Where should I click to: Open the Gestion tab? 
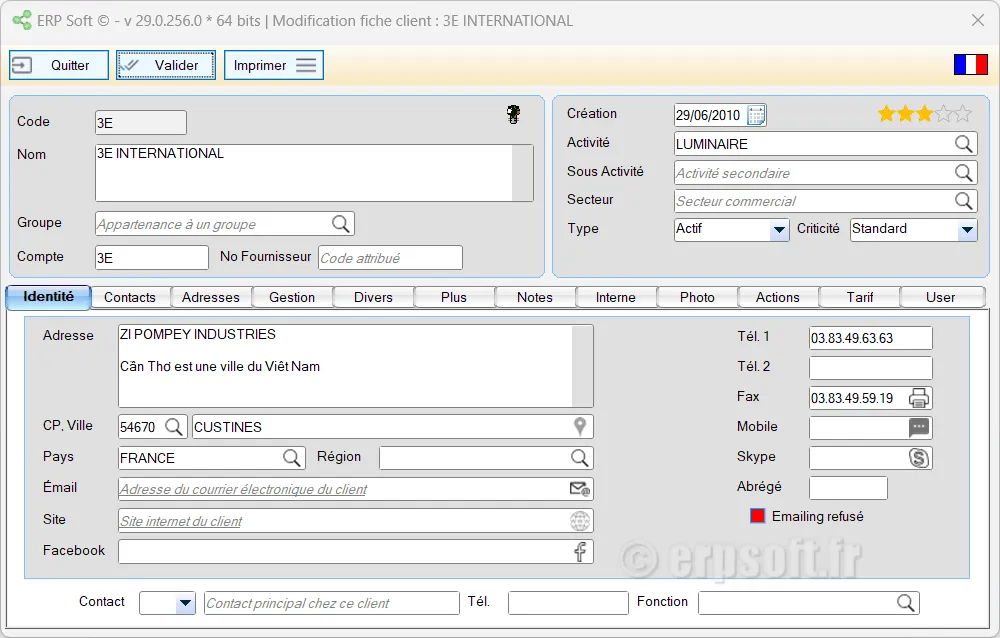pyautogui.click(x=292, y=297)
